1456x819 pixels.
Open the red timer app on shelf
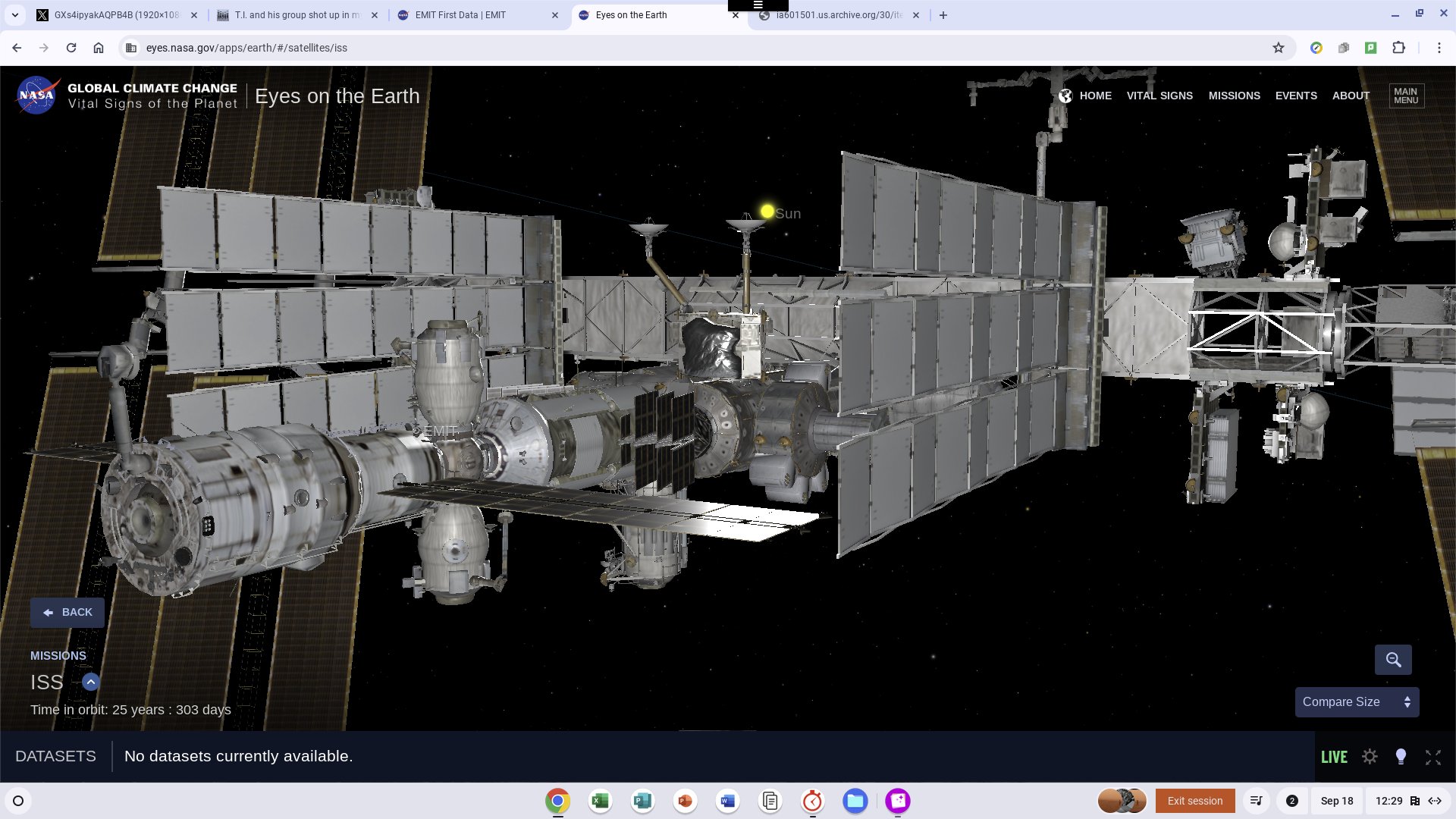(812, 801)
